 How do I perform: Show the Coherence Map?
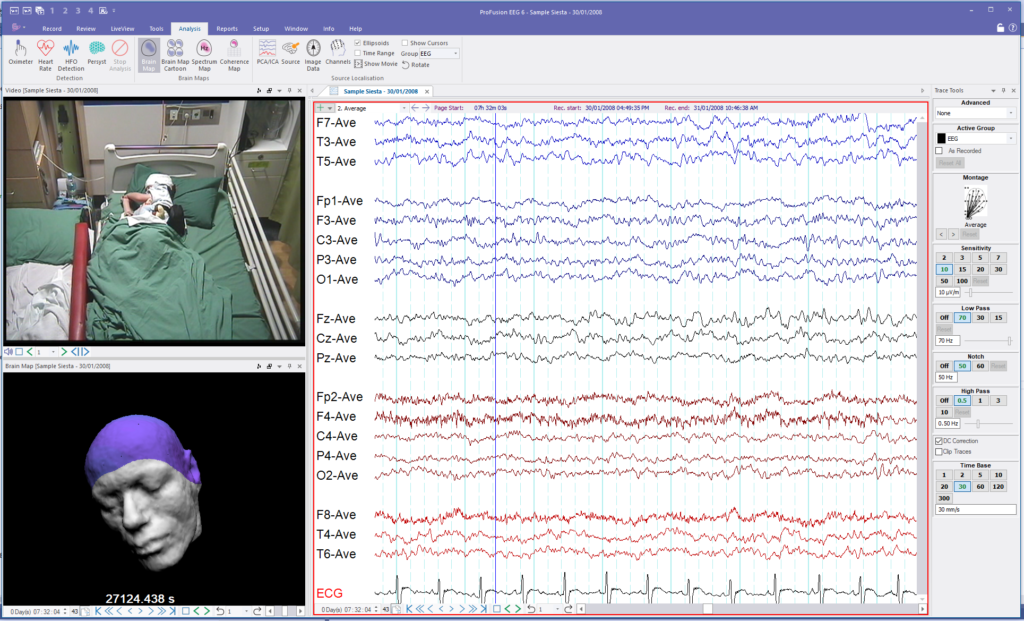coord(234,55)
